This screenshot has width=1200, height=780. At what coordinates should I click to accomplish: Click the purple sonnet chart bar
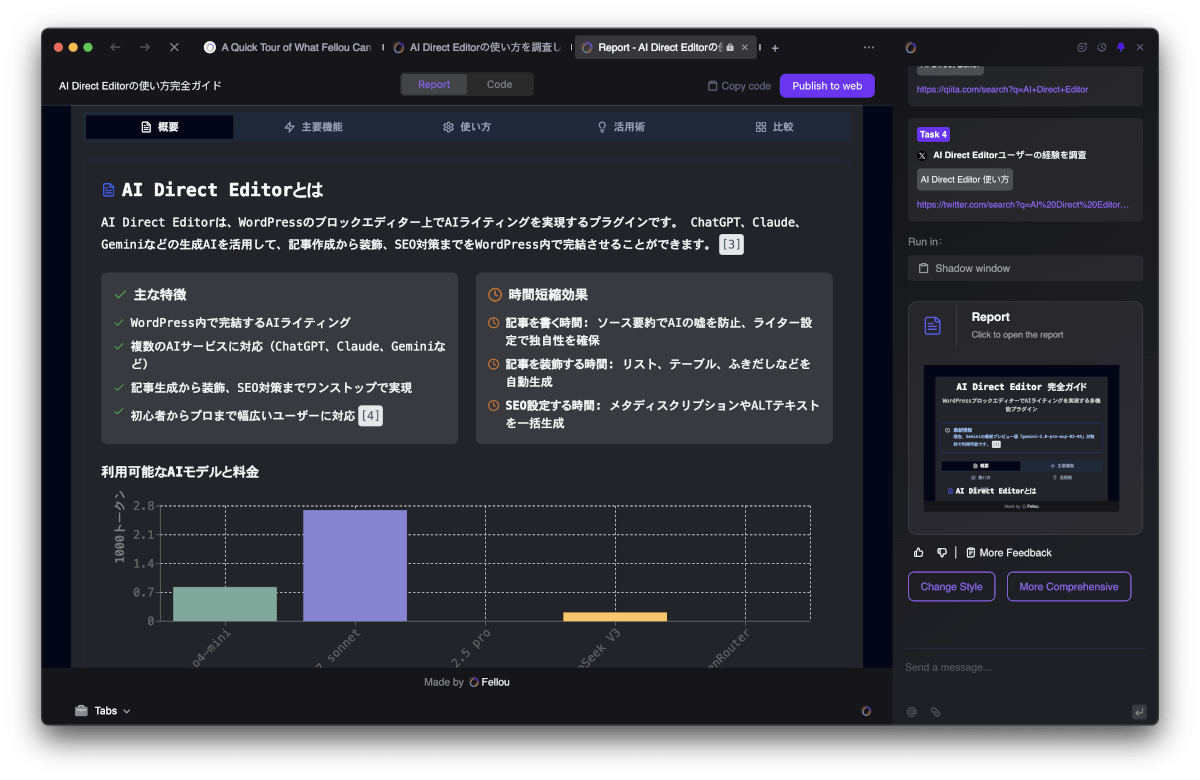355,565
